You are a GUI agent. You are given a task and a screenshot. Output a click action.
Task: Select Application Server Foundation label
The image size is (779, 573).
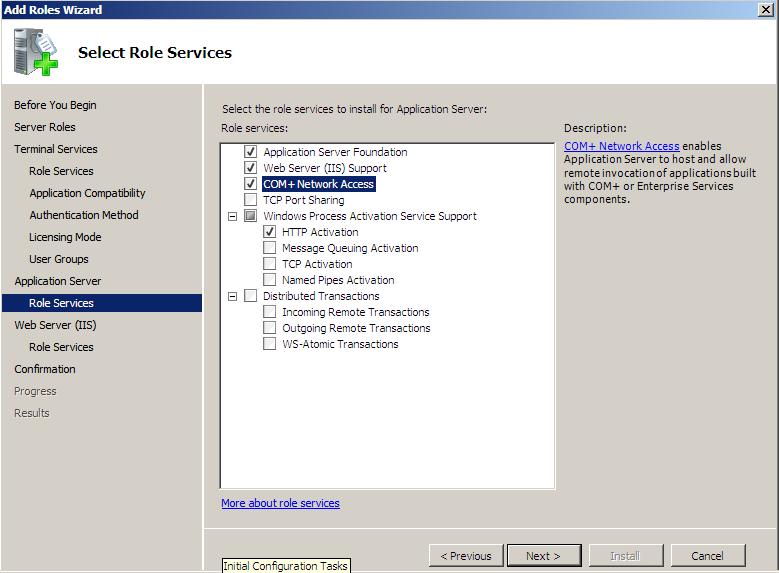(x=335, y=152)
